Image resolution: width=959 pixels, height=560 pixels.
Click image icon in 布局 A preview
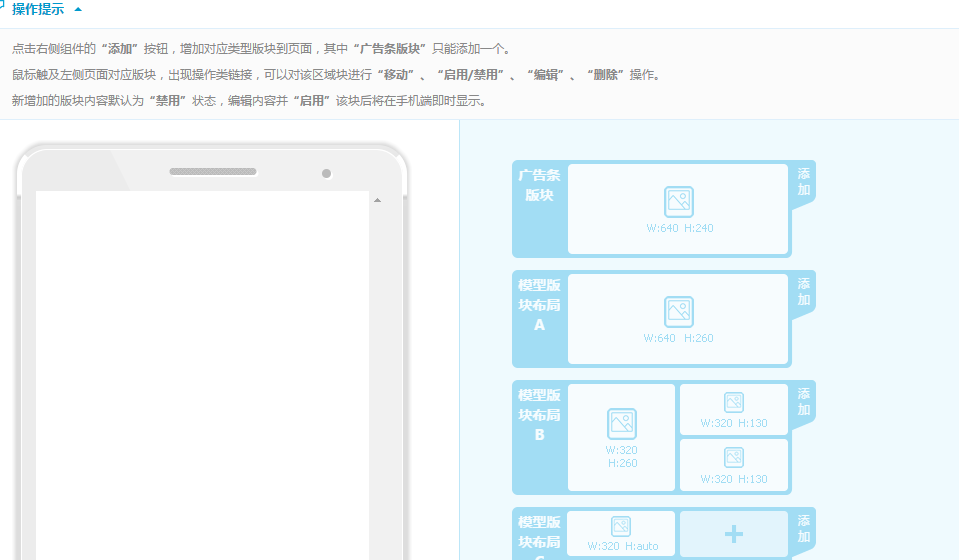coord(679,312)
